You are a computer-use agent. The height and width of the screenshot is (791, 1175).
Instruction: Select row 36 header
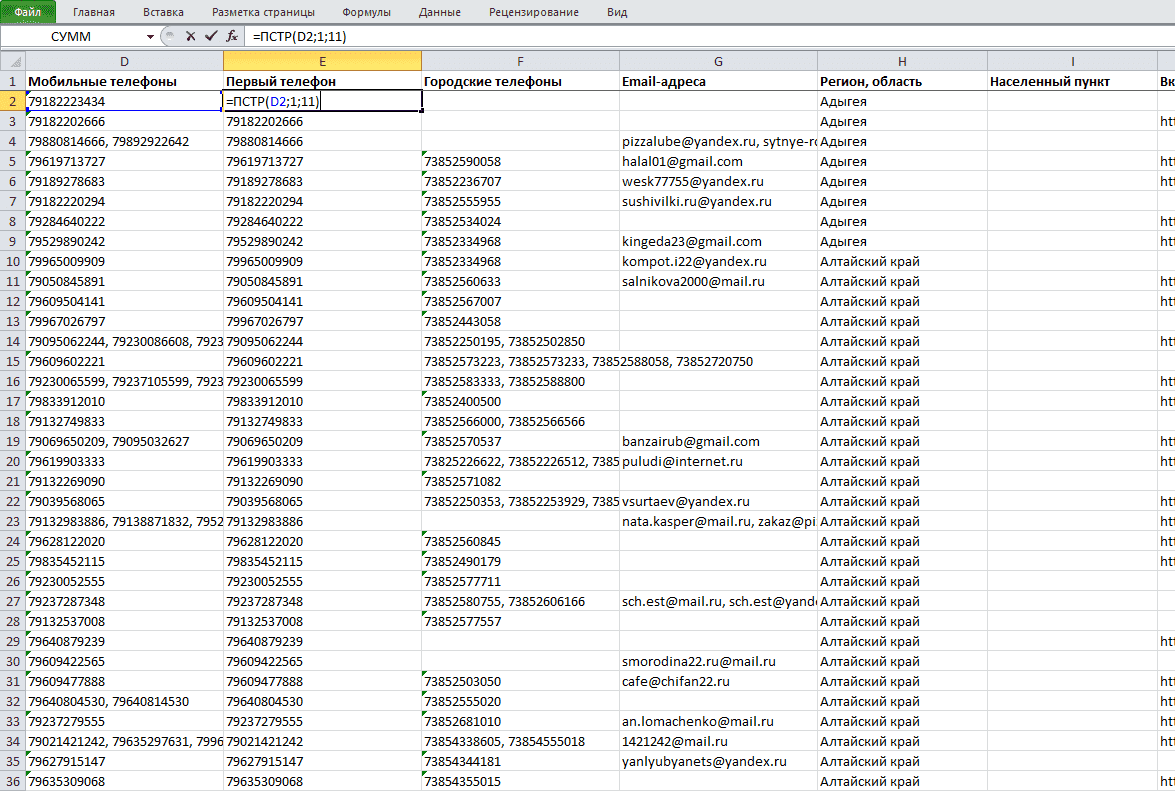[x=13, y=781]
